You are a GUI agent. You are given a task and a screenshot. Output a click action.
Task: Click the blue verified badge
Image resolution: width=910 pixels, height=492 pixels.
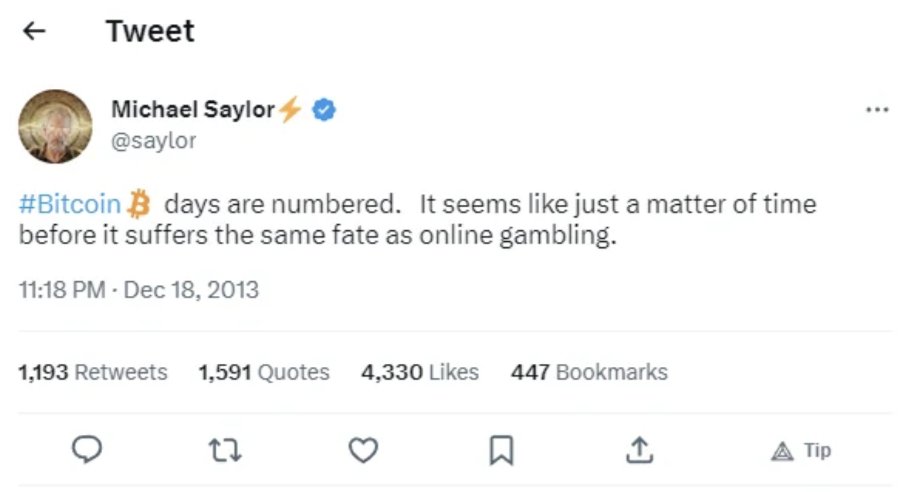click(x=324, y=110)
